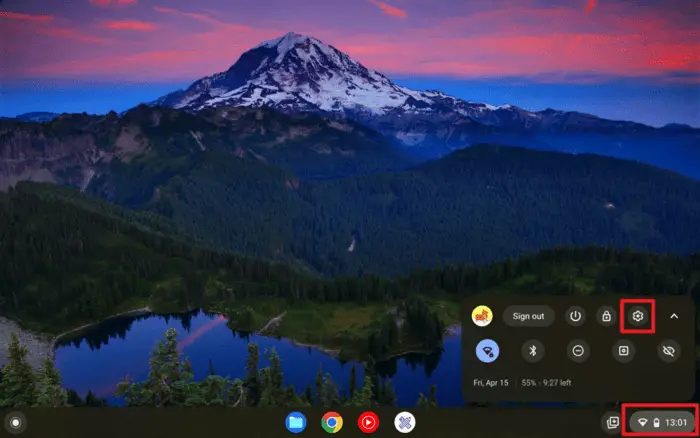Toggle the Wi-Fi network button
Viewport: 700px width, 438px height.
488,351
